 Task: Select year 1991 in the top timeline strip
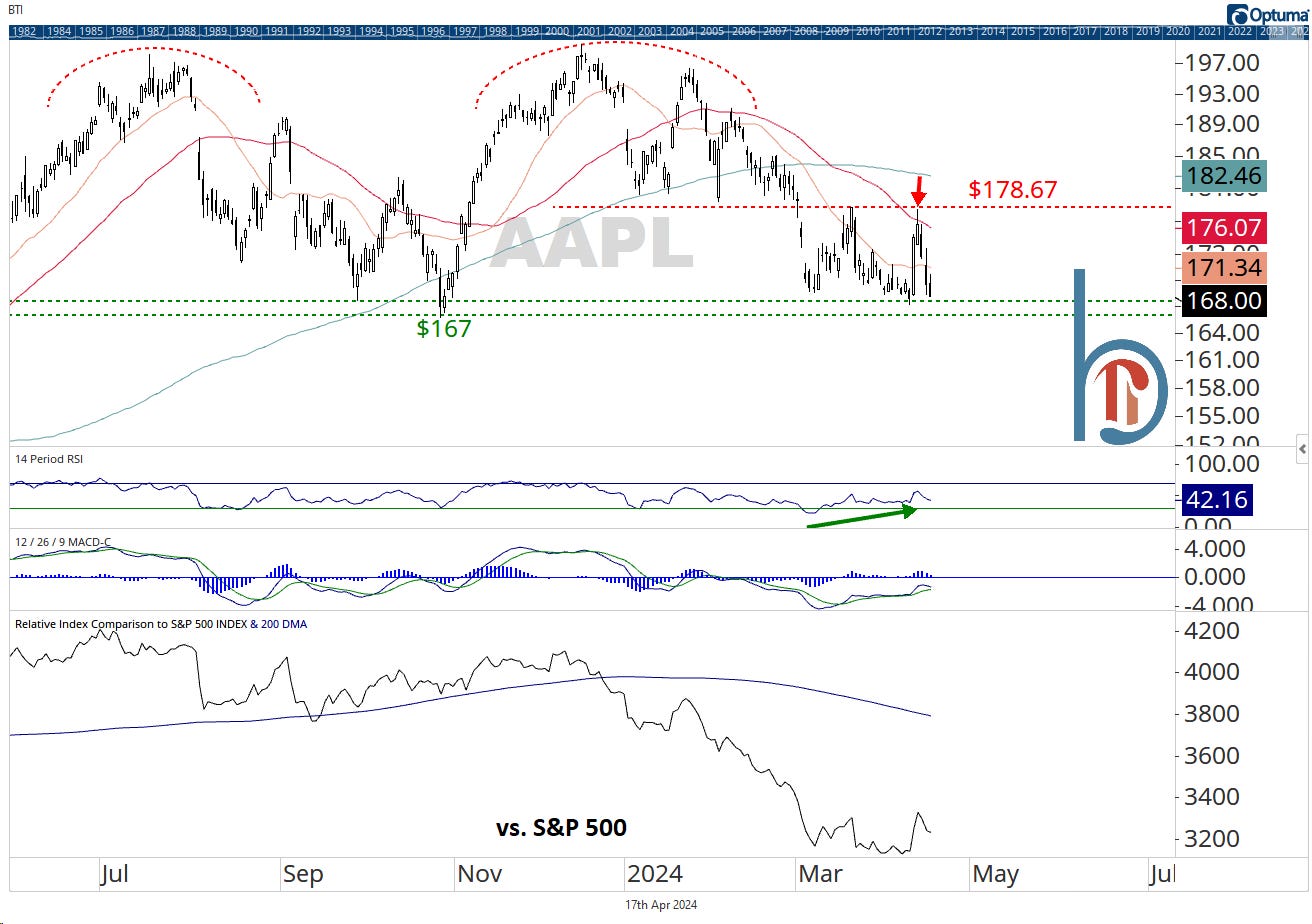(277, 32)
